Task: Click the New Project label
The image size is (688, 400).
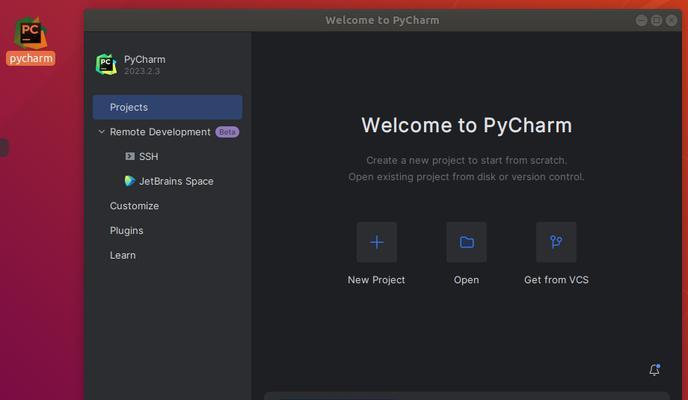Action: point(376,280)
